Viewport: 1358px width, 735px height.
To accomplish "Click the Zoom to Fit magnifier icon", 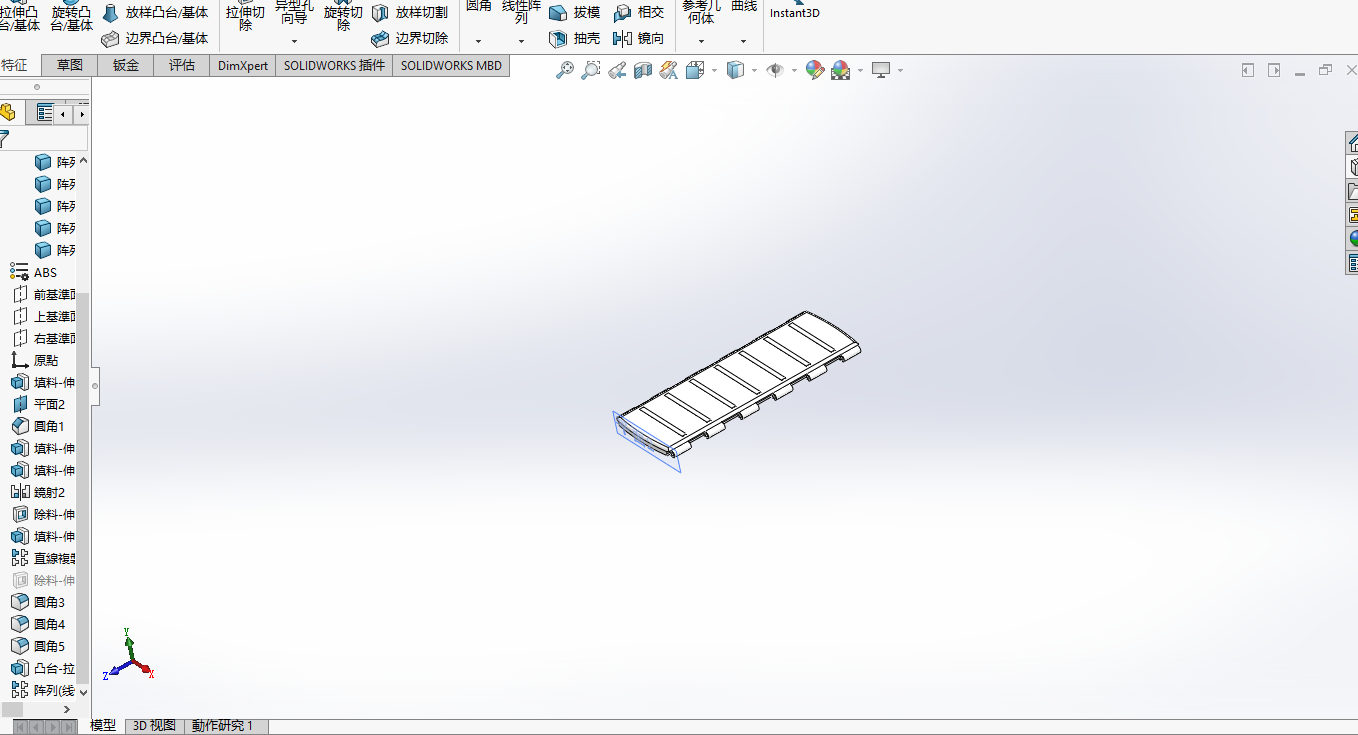I will click(565, 70).
